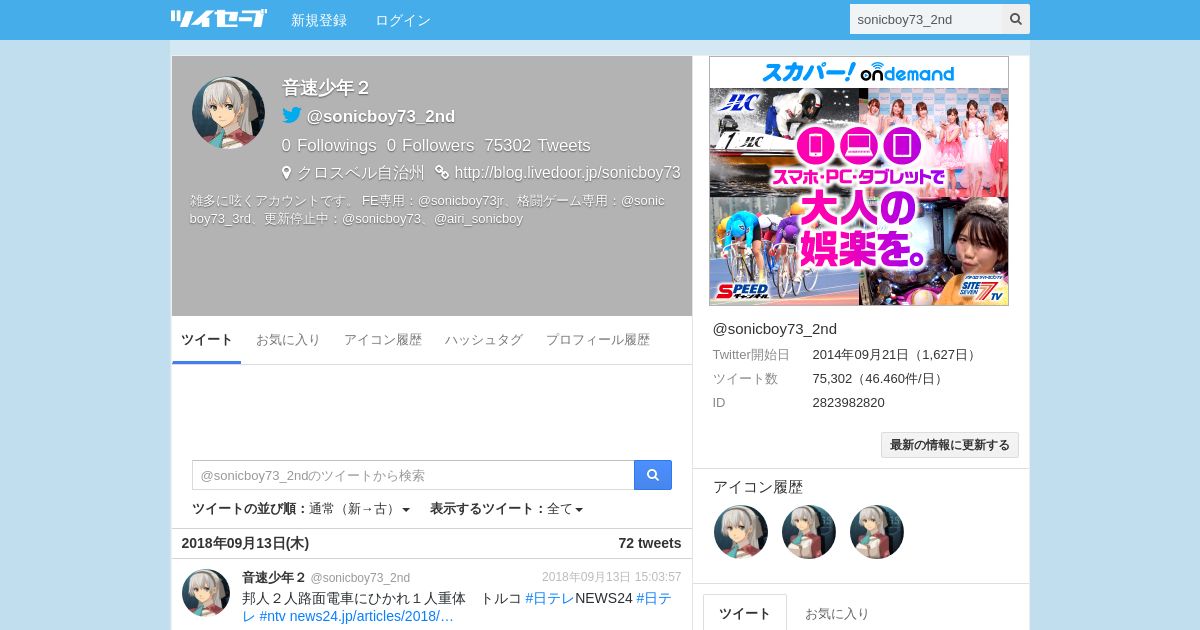
Task: Click tweet author name 音速少年２
Action: tap(274, 577)
